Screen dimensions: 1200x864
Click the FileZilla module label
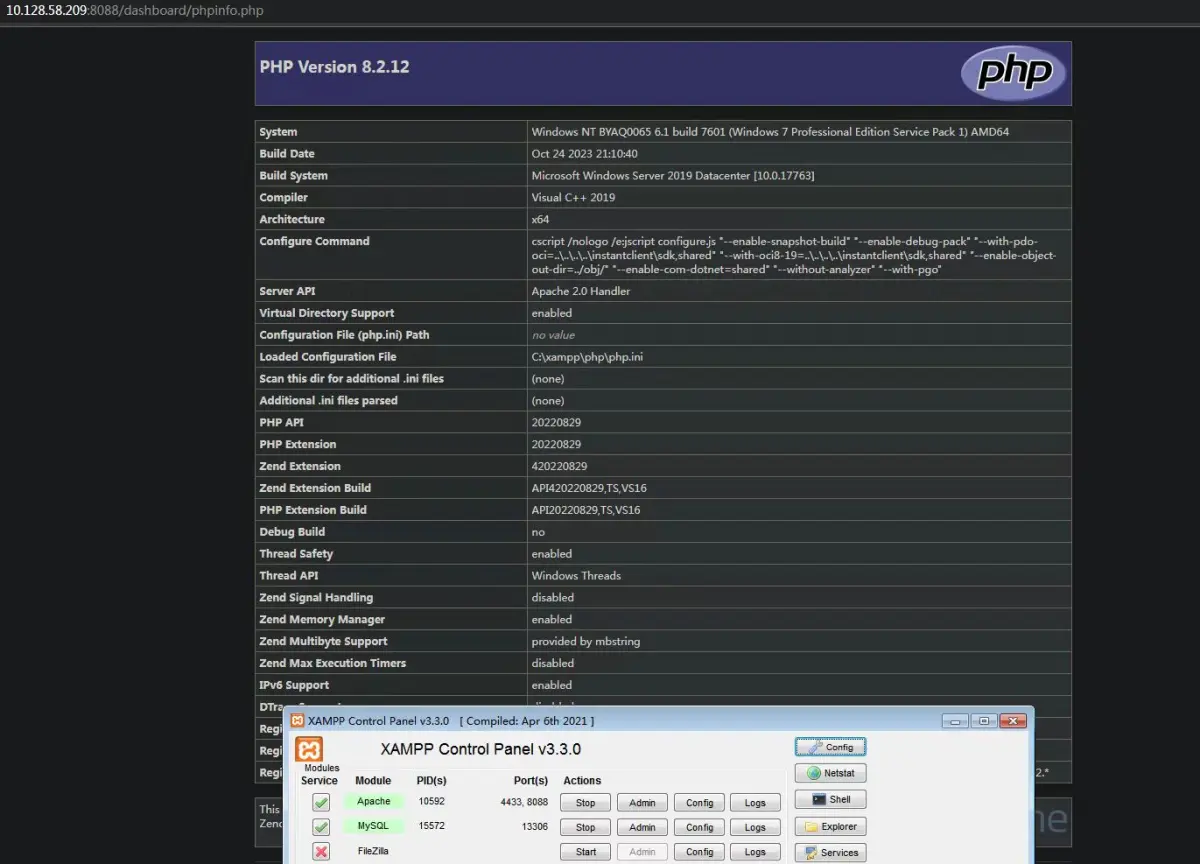tap(374, 852)
